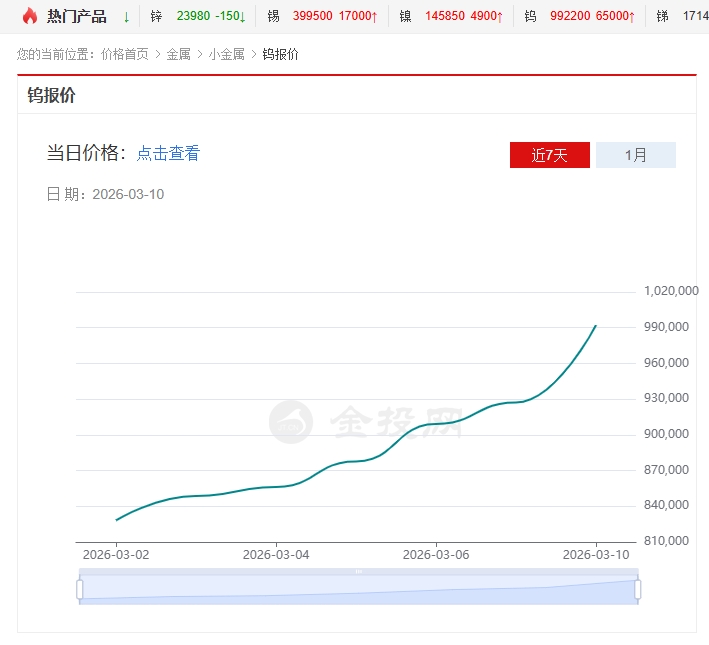Open the 锌 price ticker item
709x645 pixels.
pyautogui.click(x=198, y=16)
